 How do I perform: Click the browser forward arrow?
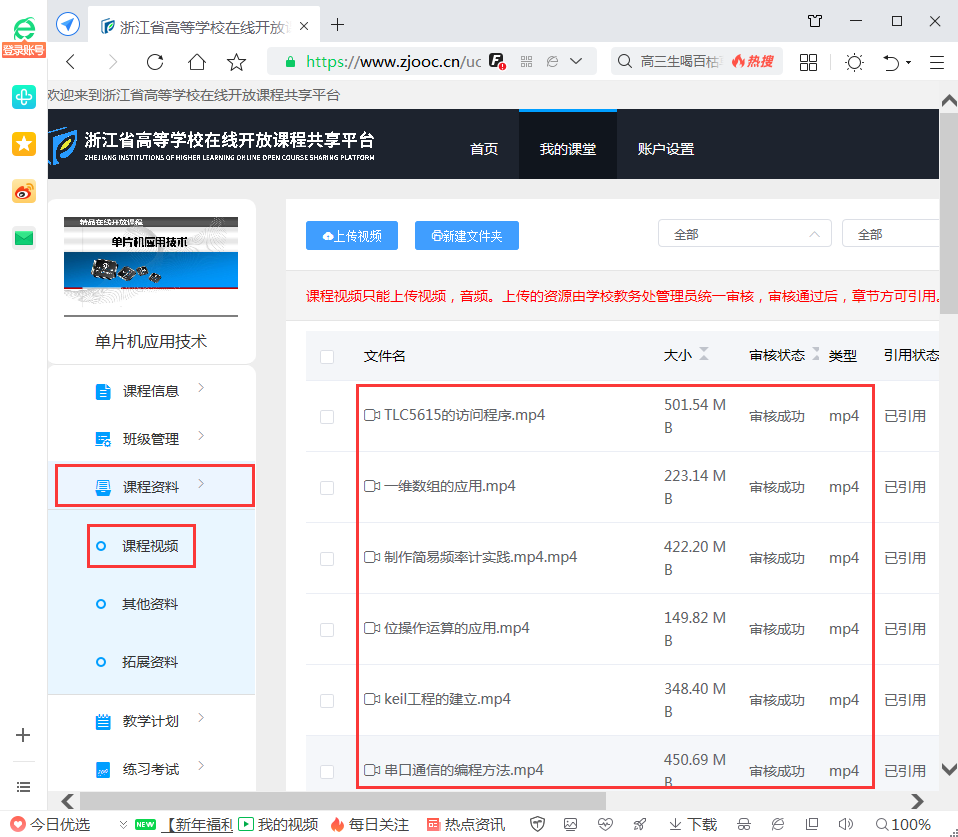coord(112,62)
